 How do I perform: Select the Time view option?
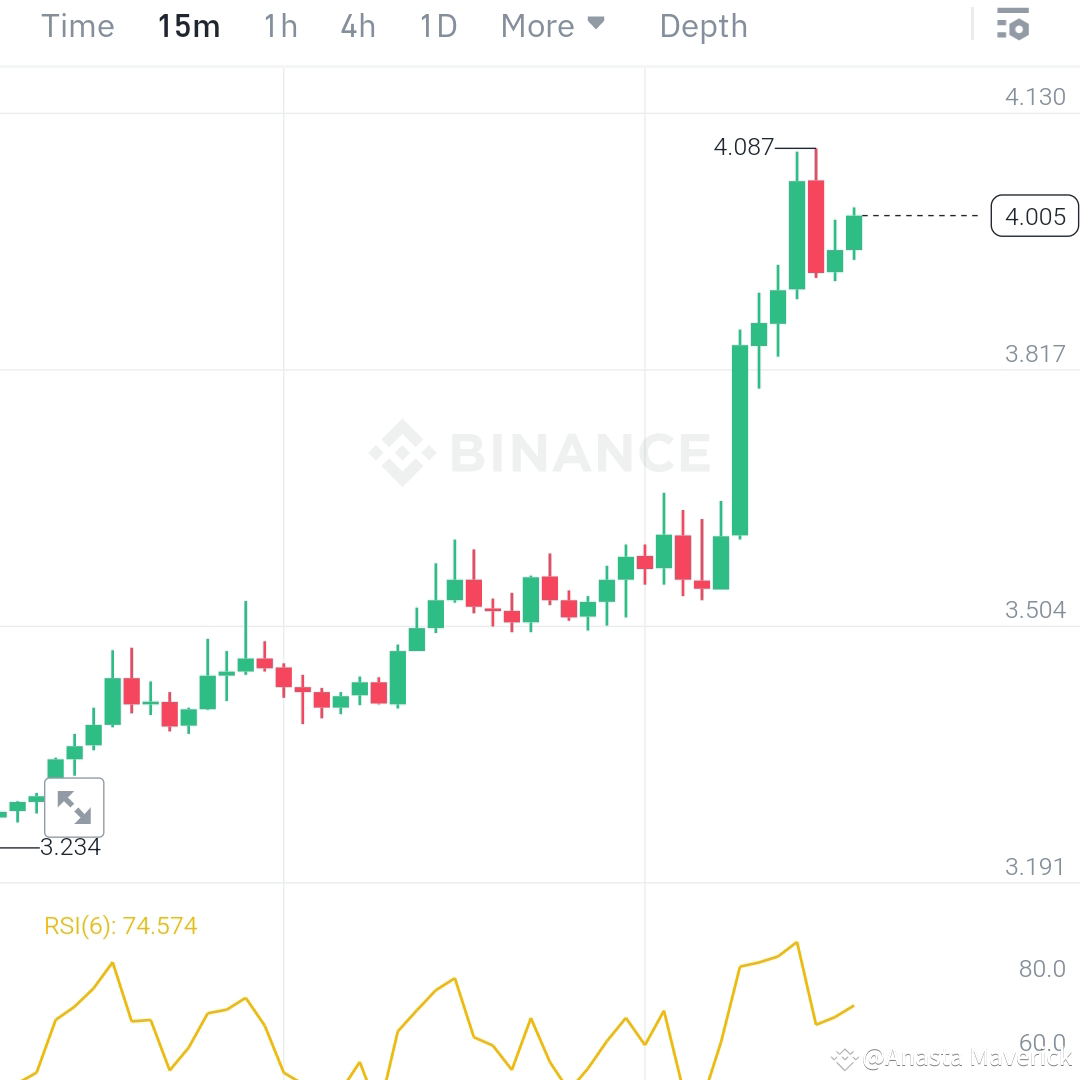coord(77,26)
